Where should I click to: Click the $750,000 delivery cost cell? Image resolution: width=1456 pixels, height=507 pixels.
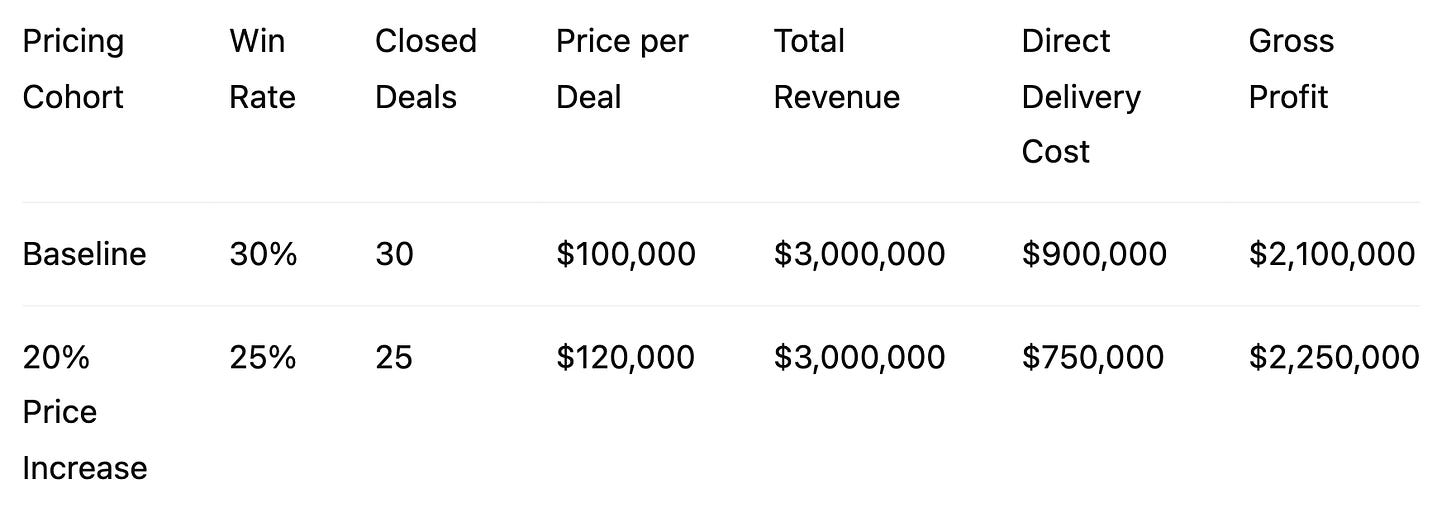coord(1093,357)
